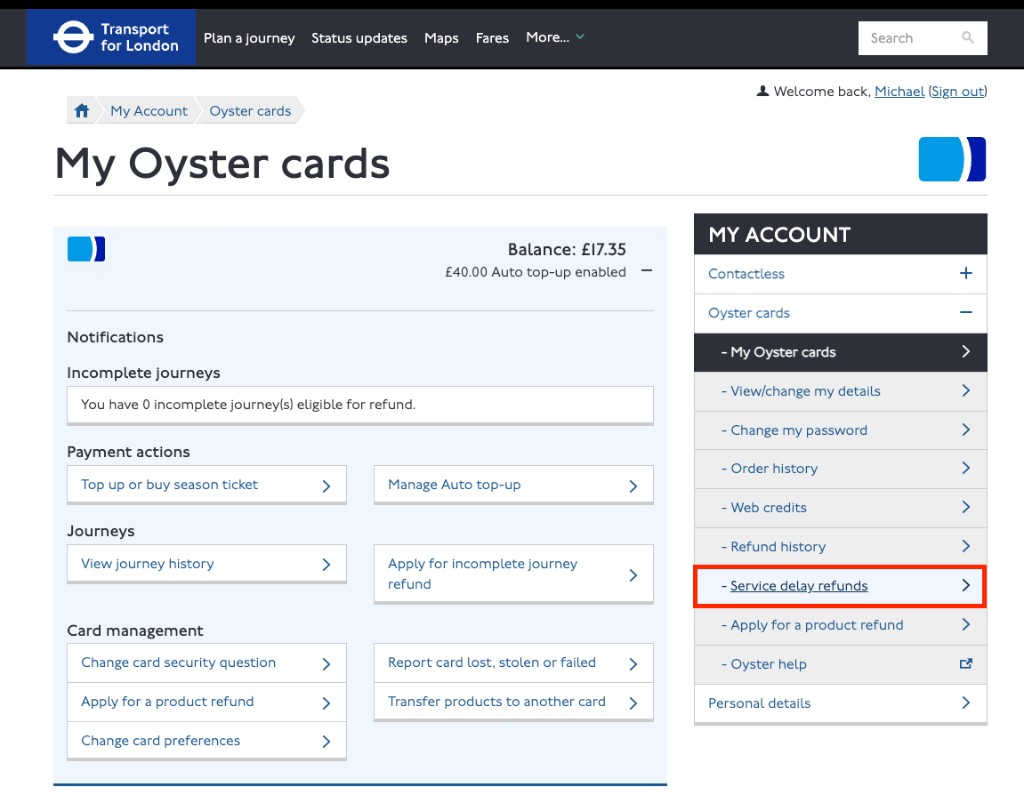Viewport: 1024px width, 803px height.
Task: Click chevron beside Service delay refunds
Action: coord(966,585)
